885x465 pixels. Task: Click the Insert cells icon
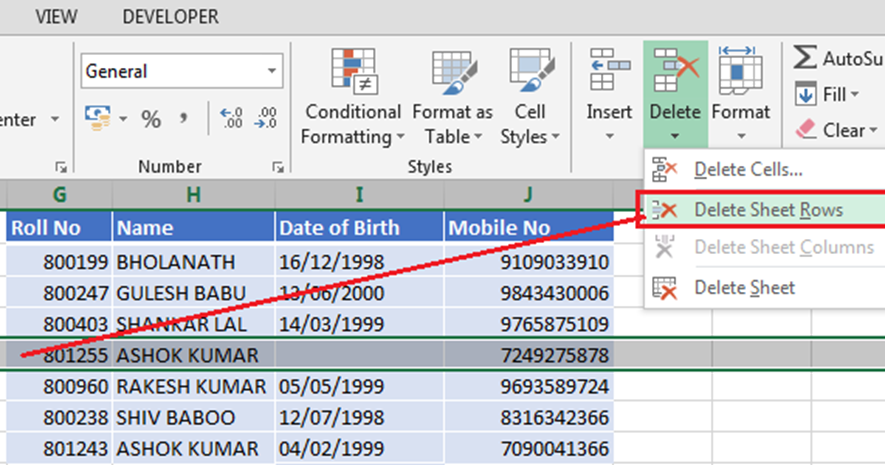click(x=608, y=72)
